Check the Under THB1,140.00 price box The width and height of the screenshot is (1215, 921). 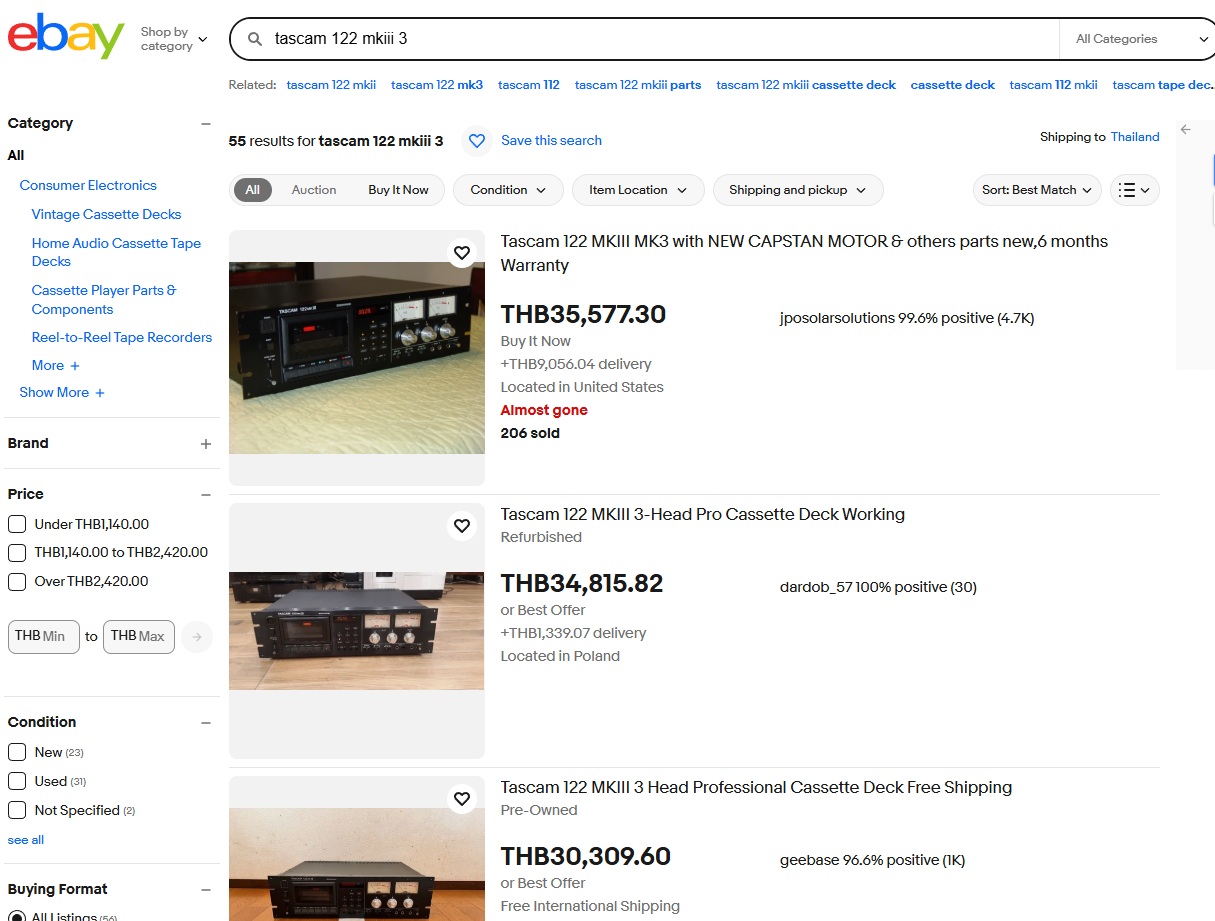click(x=17, y=524)
